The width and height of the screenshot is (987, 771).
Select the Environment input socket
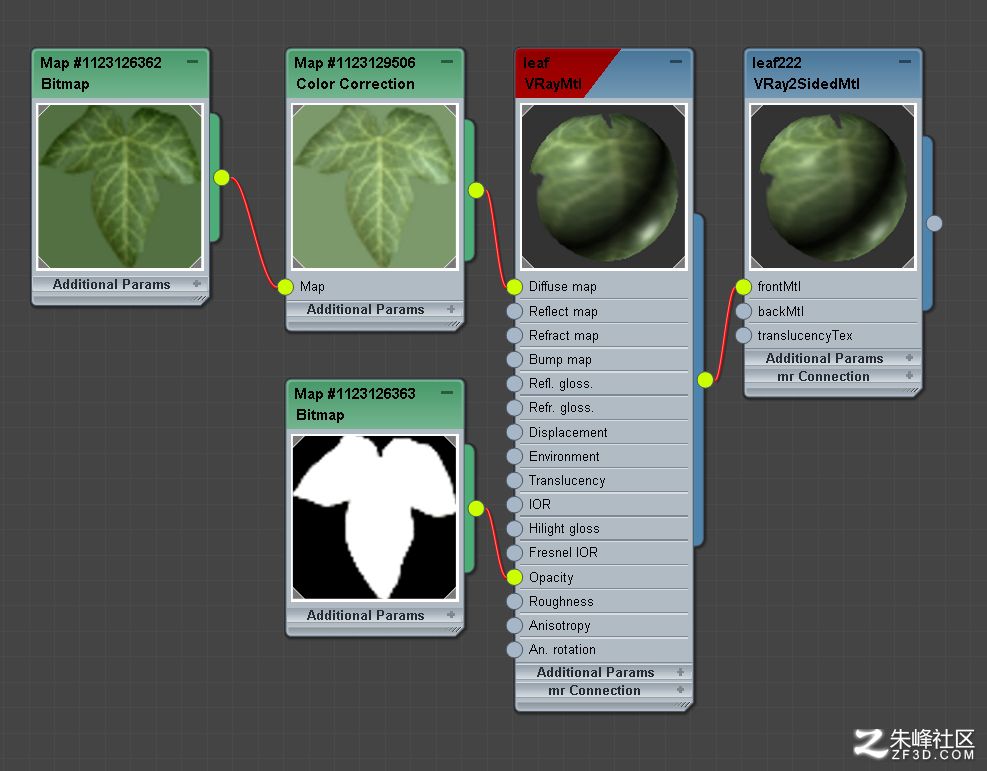pyautogui.click(x=514, y=456)
